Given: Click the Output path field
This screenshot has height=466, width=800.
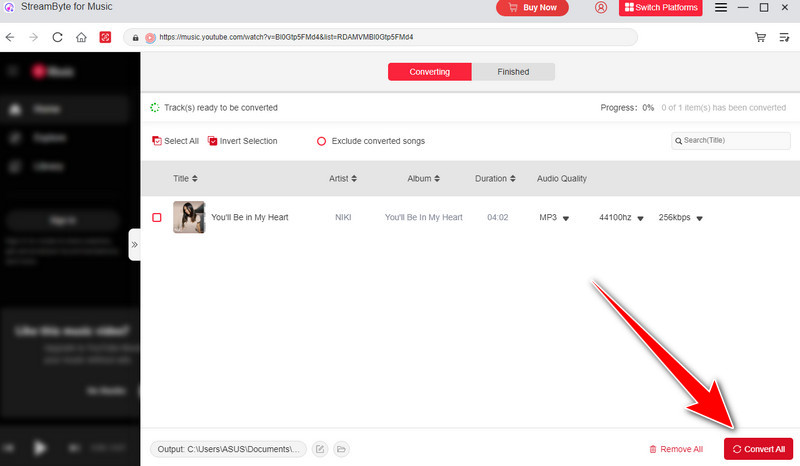Looking at the screenshot, I should [x=228, y=449].
